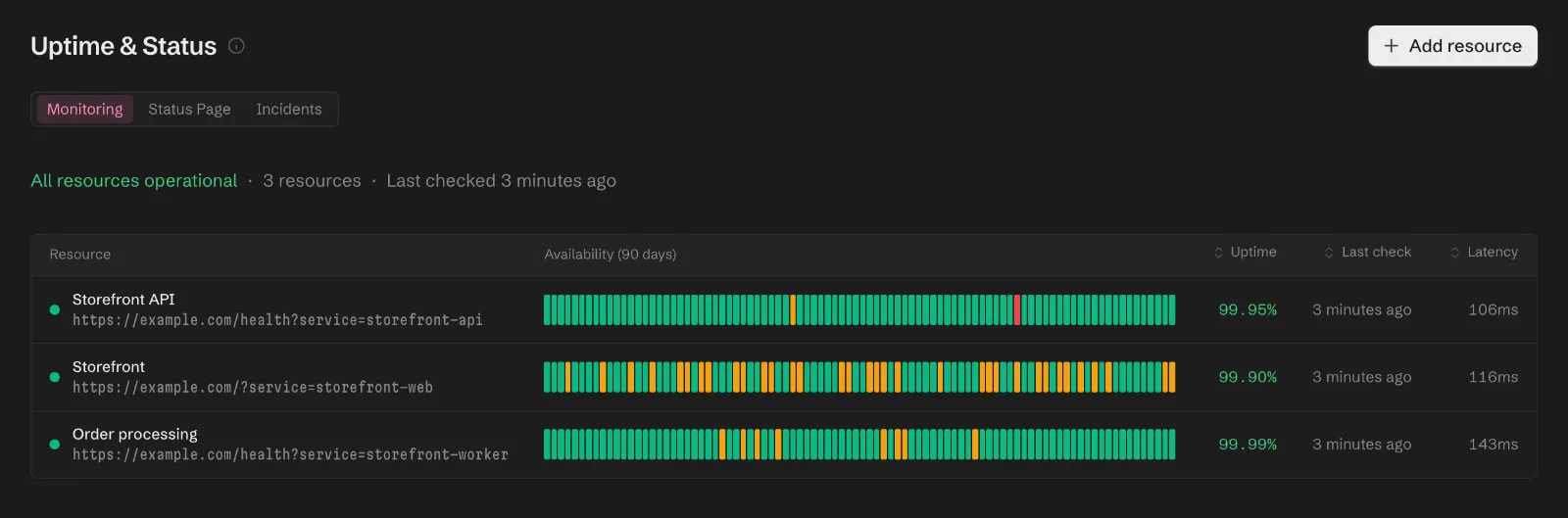
Task: Click the Latency column sort arrows
Action: 1454,253
